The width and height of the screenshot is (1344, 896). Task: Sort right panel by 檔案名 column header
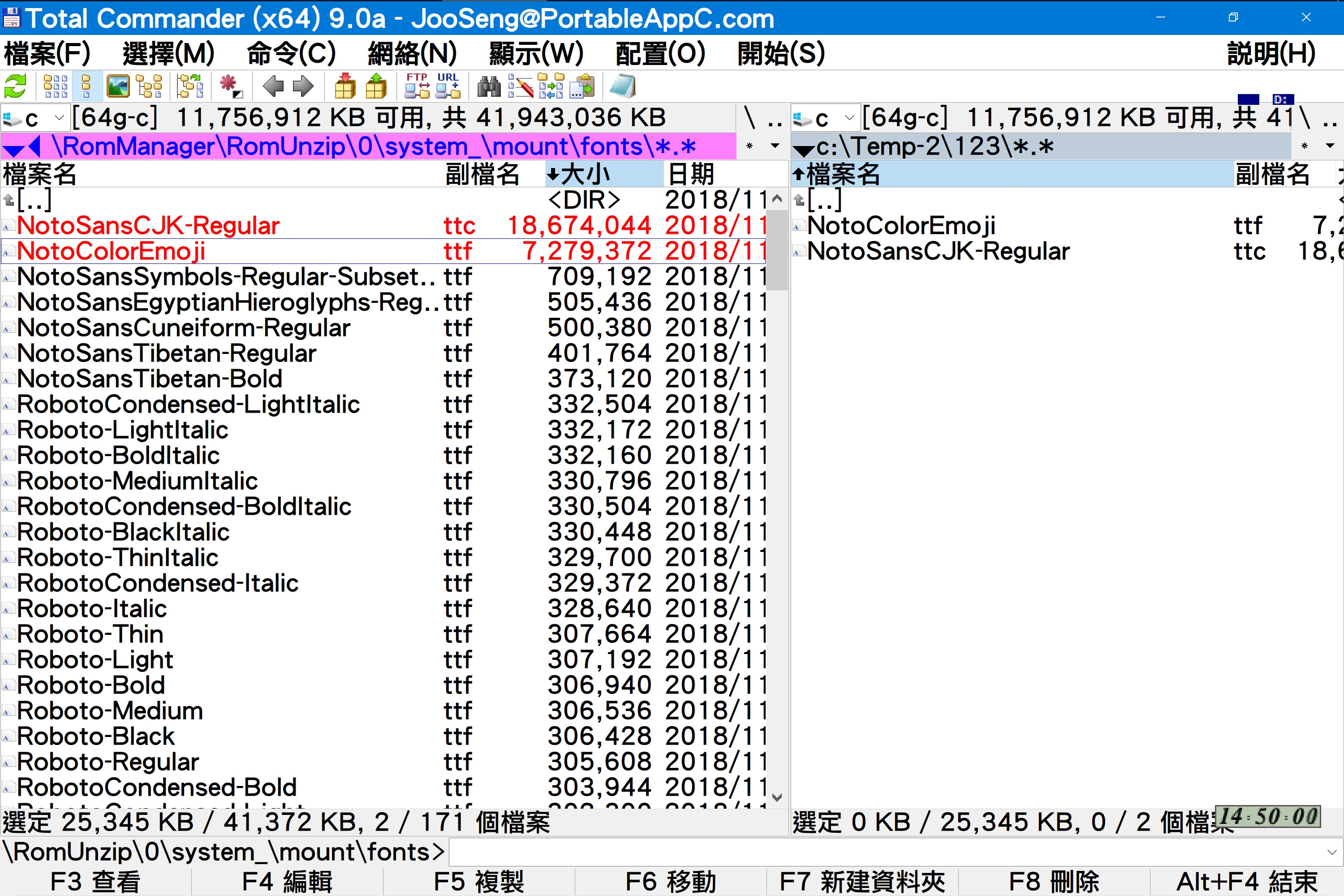1012,174
